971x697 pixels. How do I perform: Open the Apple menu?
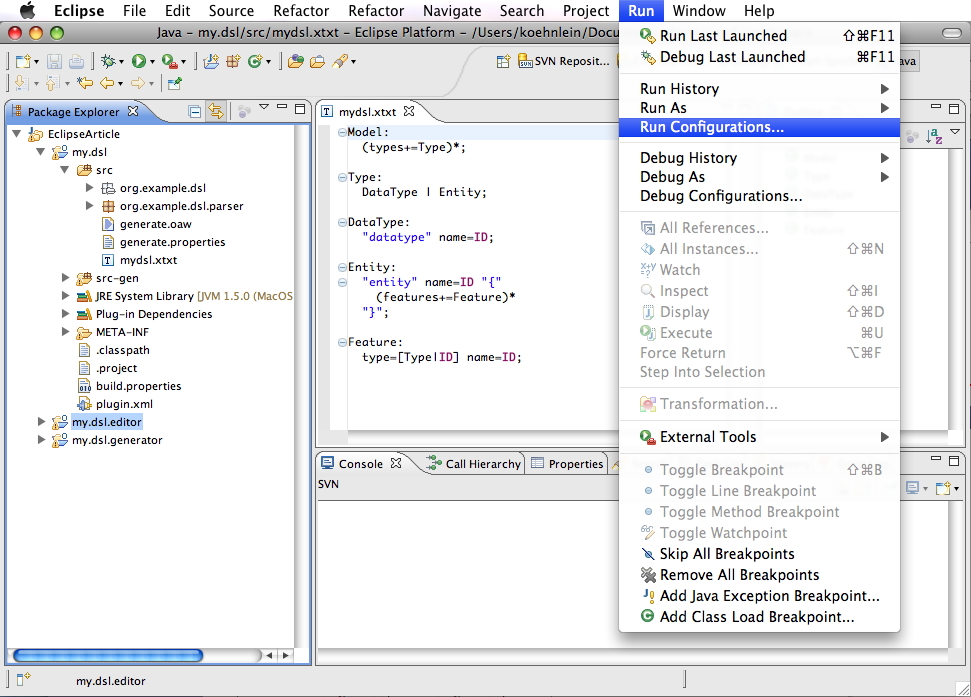pyautogui.click(x=27, y=11)
